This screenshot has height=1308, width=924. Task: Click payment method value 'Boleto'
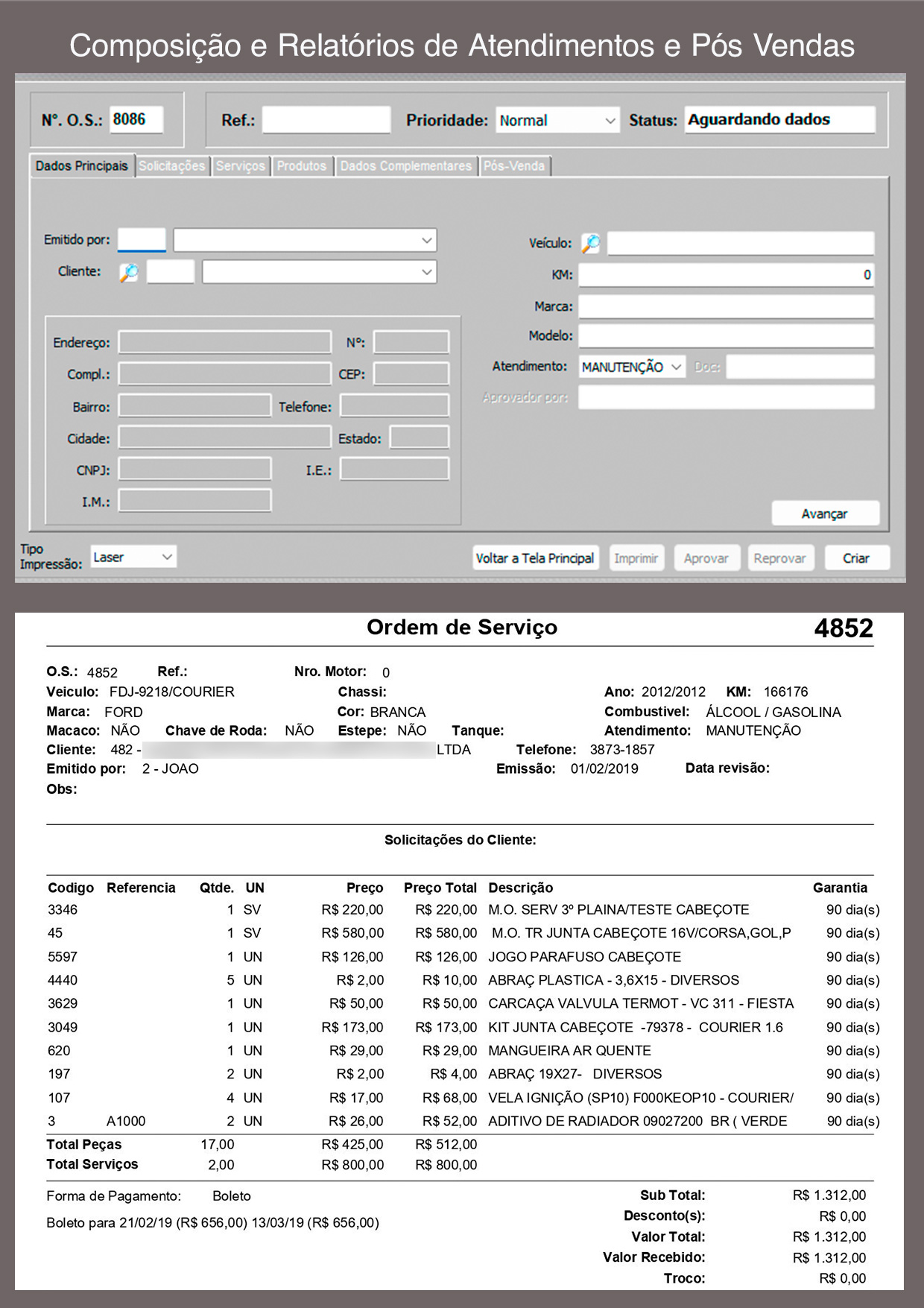click(232, 1195)
